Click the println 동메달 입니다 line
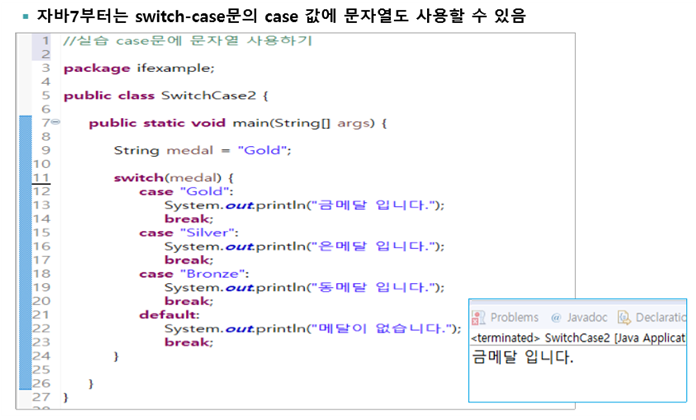The image size is (696, 420). (x=304, y=288)
